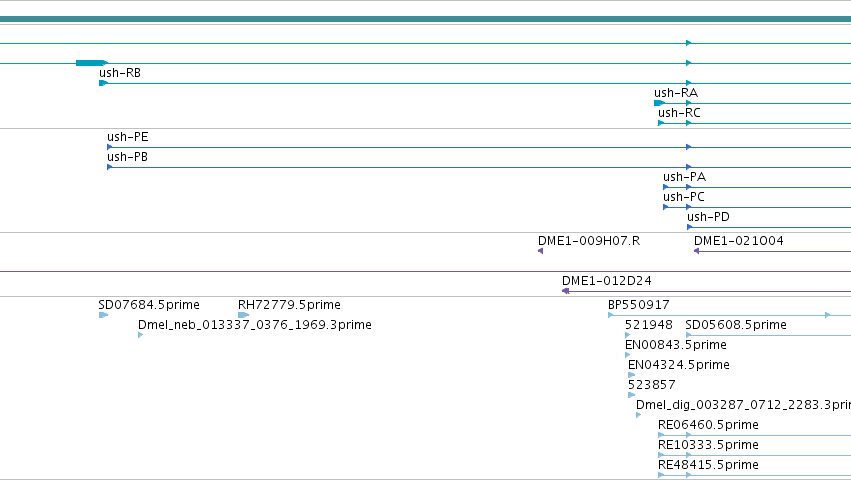Screen dimensions: 851x480
Task: Click the EN04324.5prime arrow glyph
Action: click(631, 375)
